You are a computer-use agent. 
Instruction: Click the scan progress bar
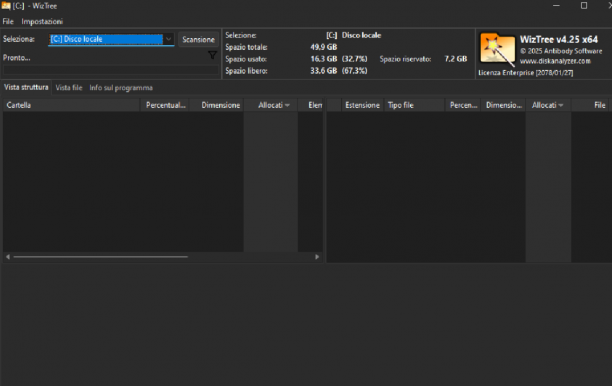(x=111, y=70)
